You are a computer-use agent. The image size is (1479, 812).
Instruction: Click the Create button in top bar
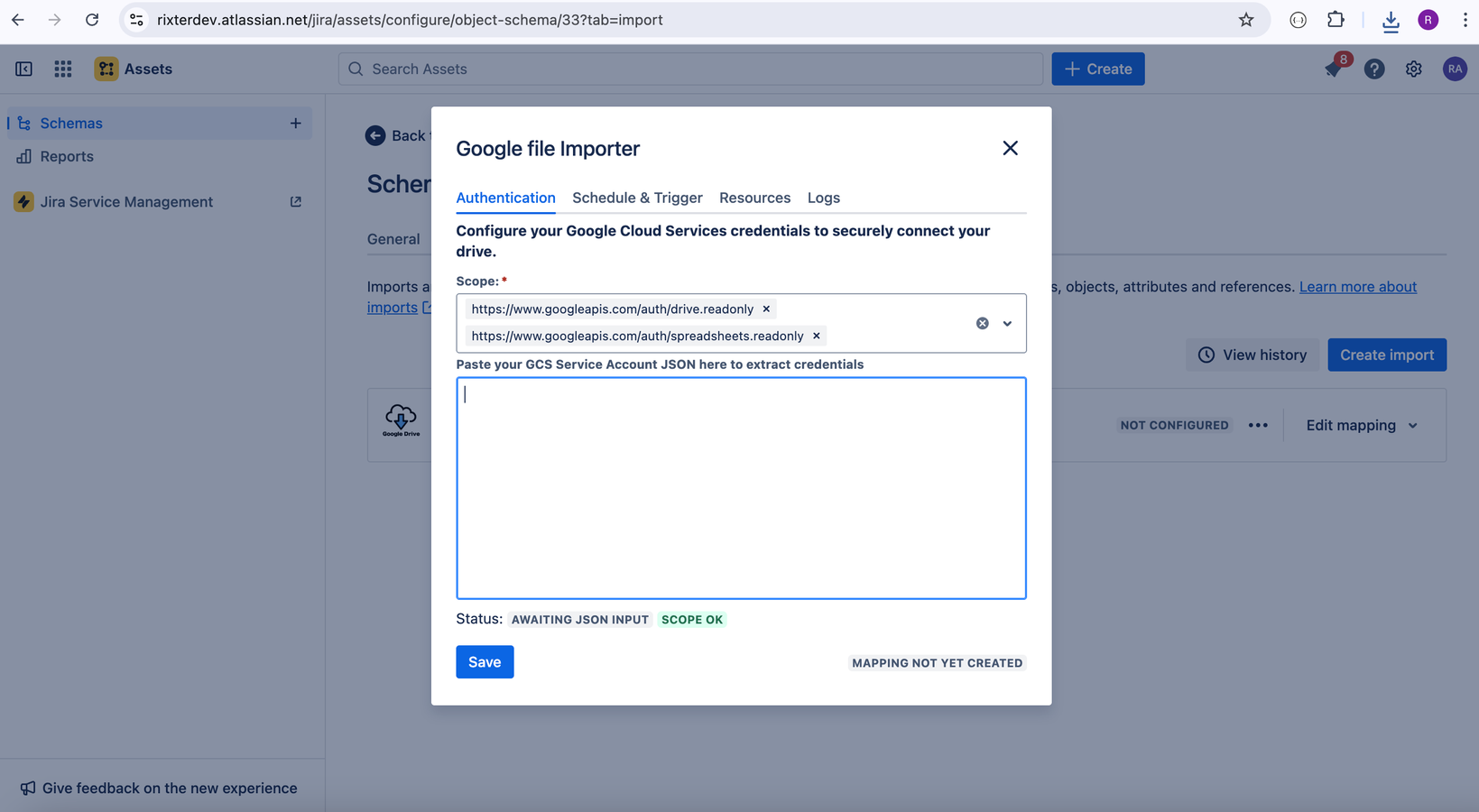pos(1098,69)
